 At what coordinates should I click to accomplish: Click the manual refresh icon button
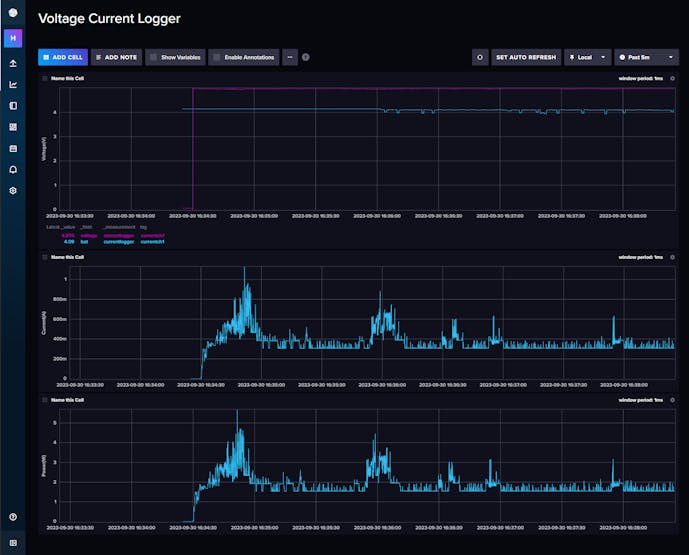480,58
